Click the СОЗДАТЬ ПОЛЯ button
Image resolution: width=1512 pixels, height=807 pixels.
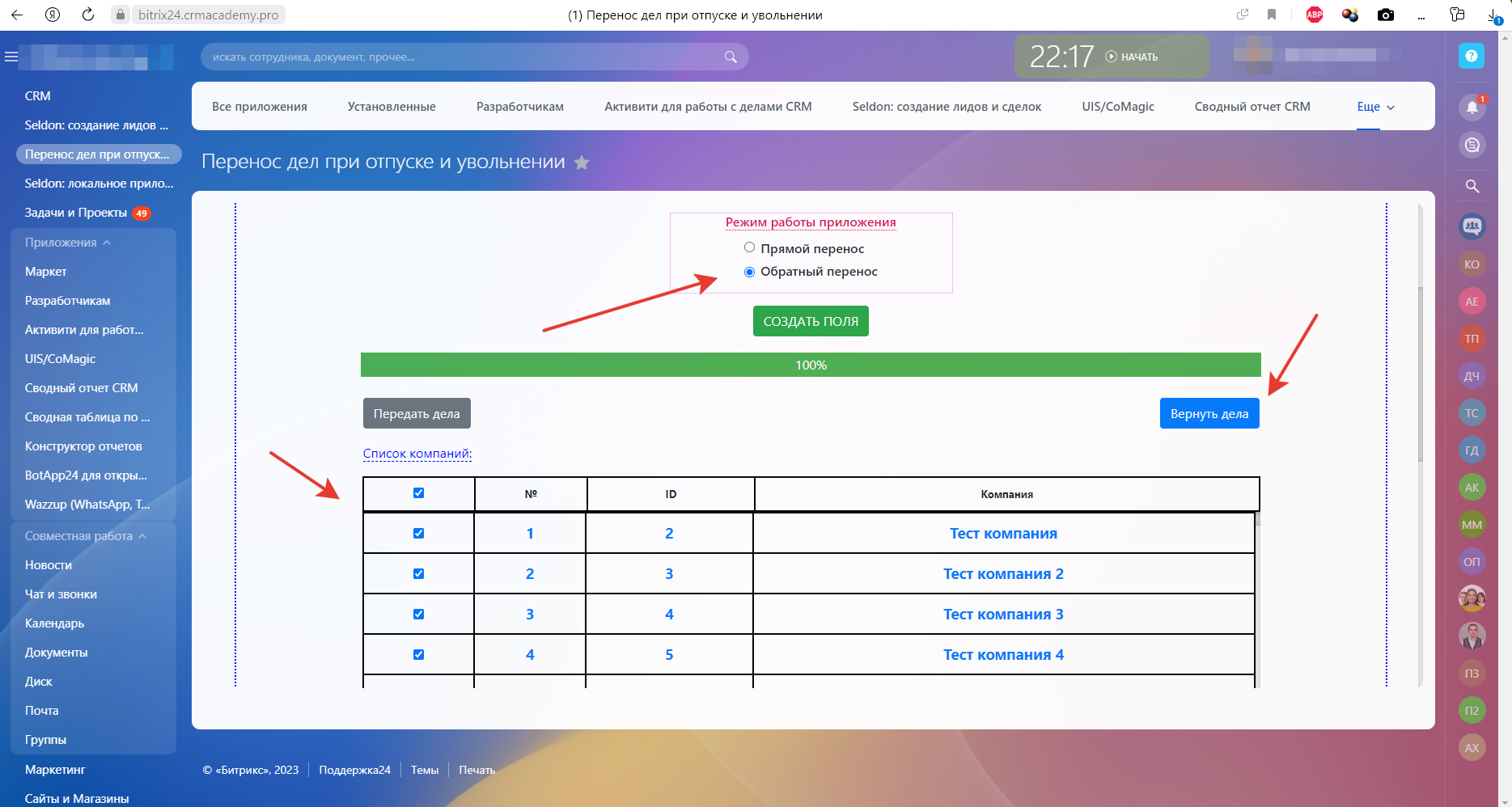click(x=811, y=321)
